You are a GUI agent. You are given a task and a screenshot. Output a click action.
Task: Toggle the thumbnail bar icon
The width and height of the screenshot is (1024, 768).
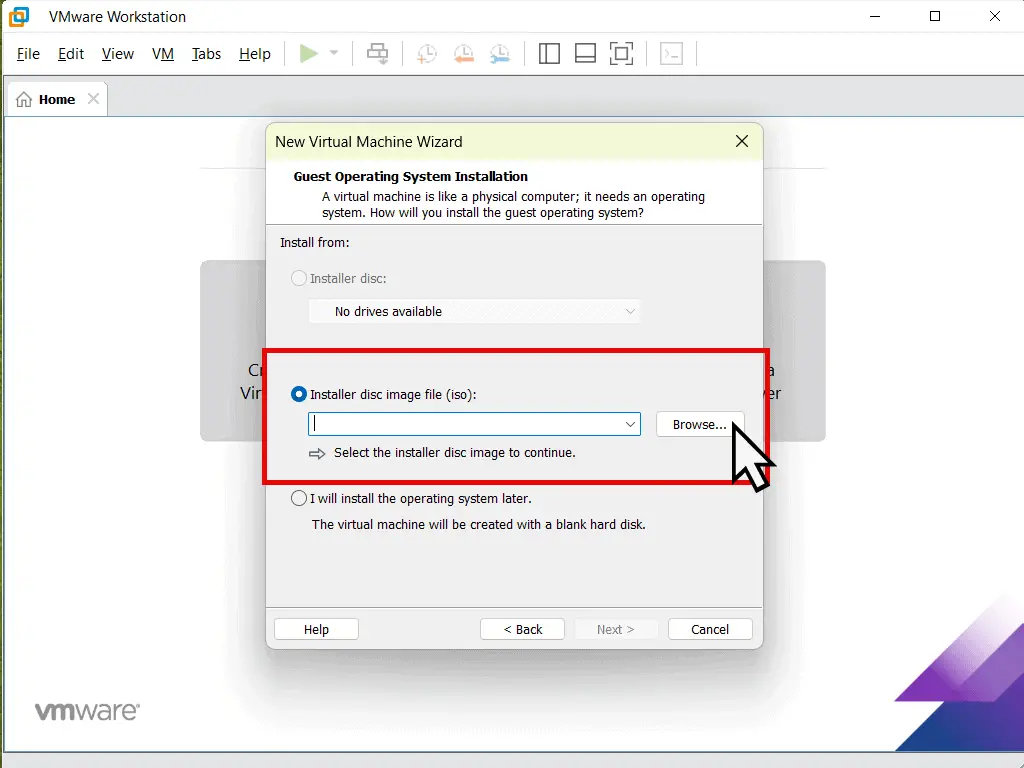585,54
